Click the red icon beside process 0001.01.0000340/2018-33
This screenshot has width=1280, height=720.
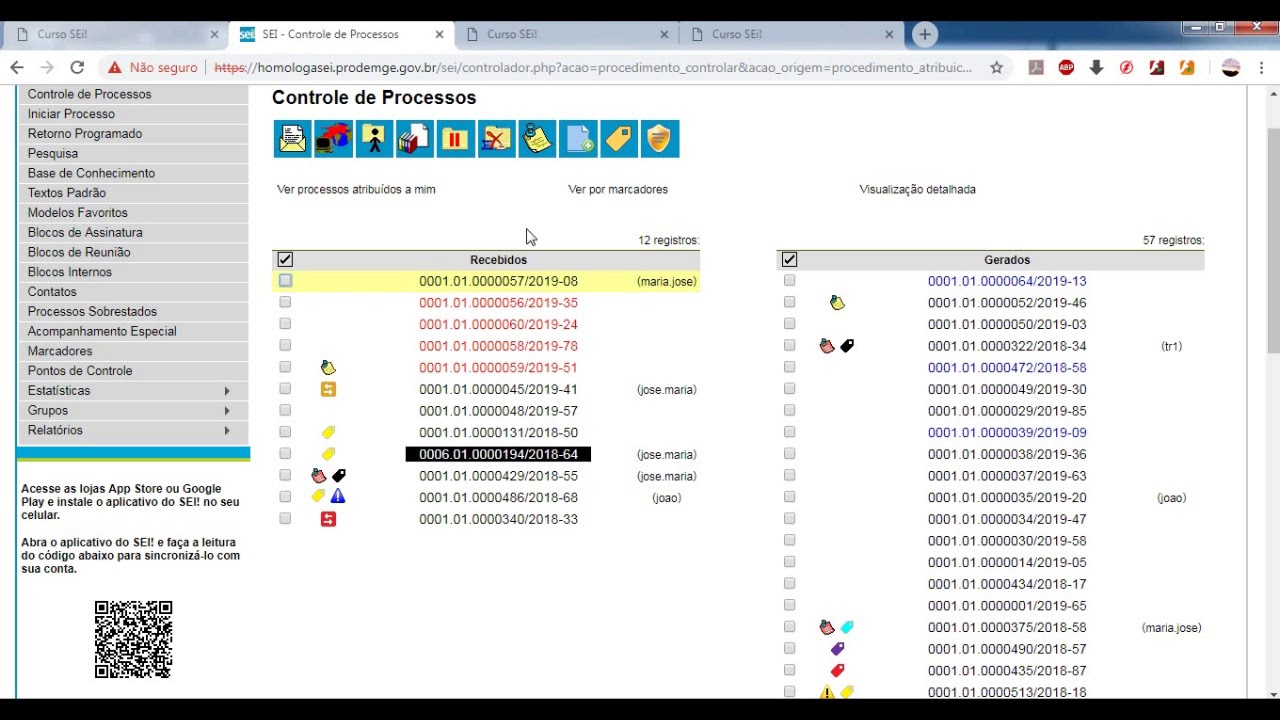(x=328, y=519)
